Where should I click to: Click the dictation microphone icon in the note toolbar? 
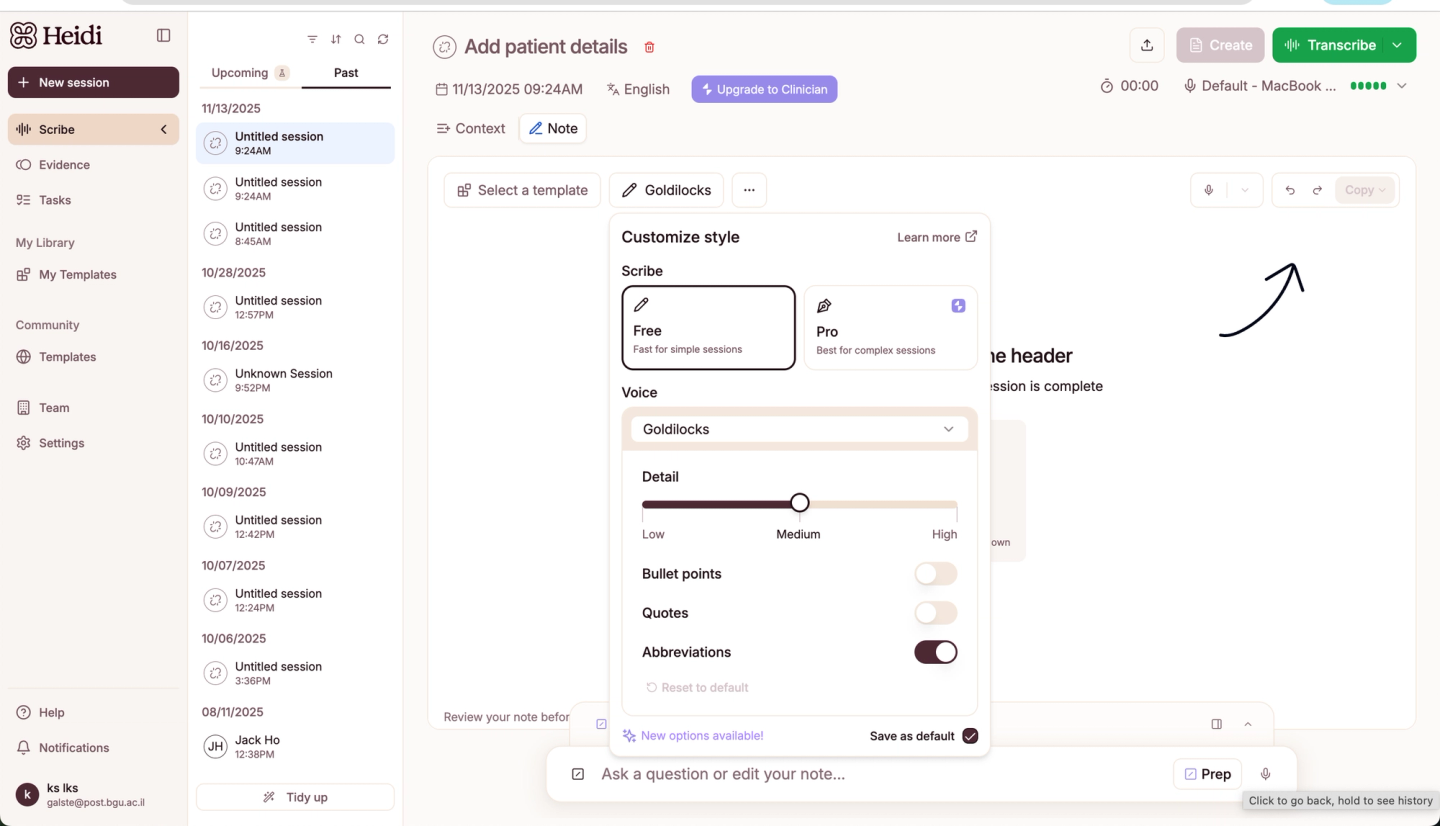point(1208,190)
